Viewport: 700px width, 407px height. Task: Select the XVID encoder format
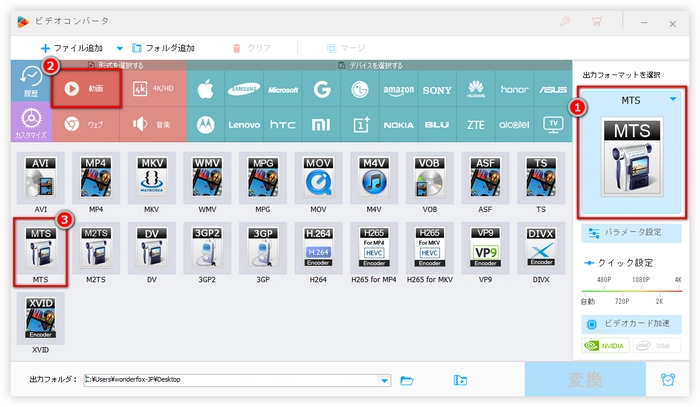40,318
